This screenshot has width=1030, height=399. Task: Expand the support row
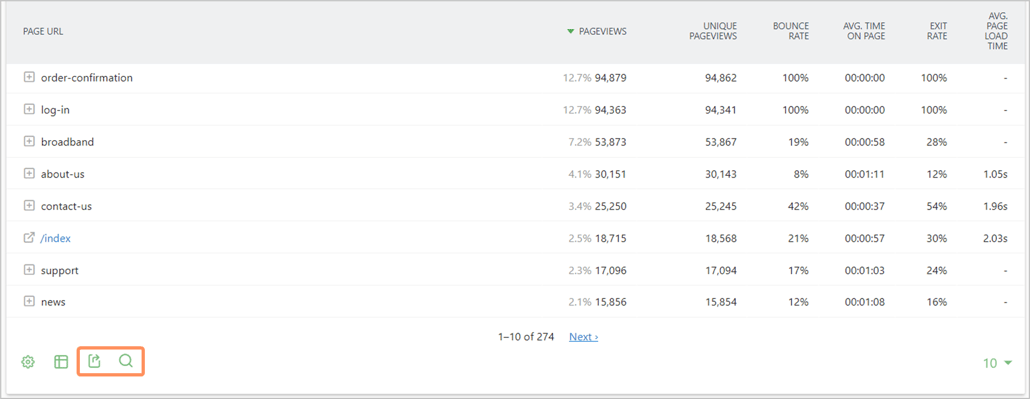[28, 270]
